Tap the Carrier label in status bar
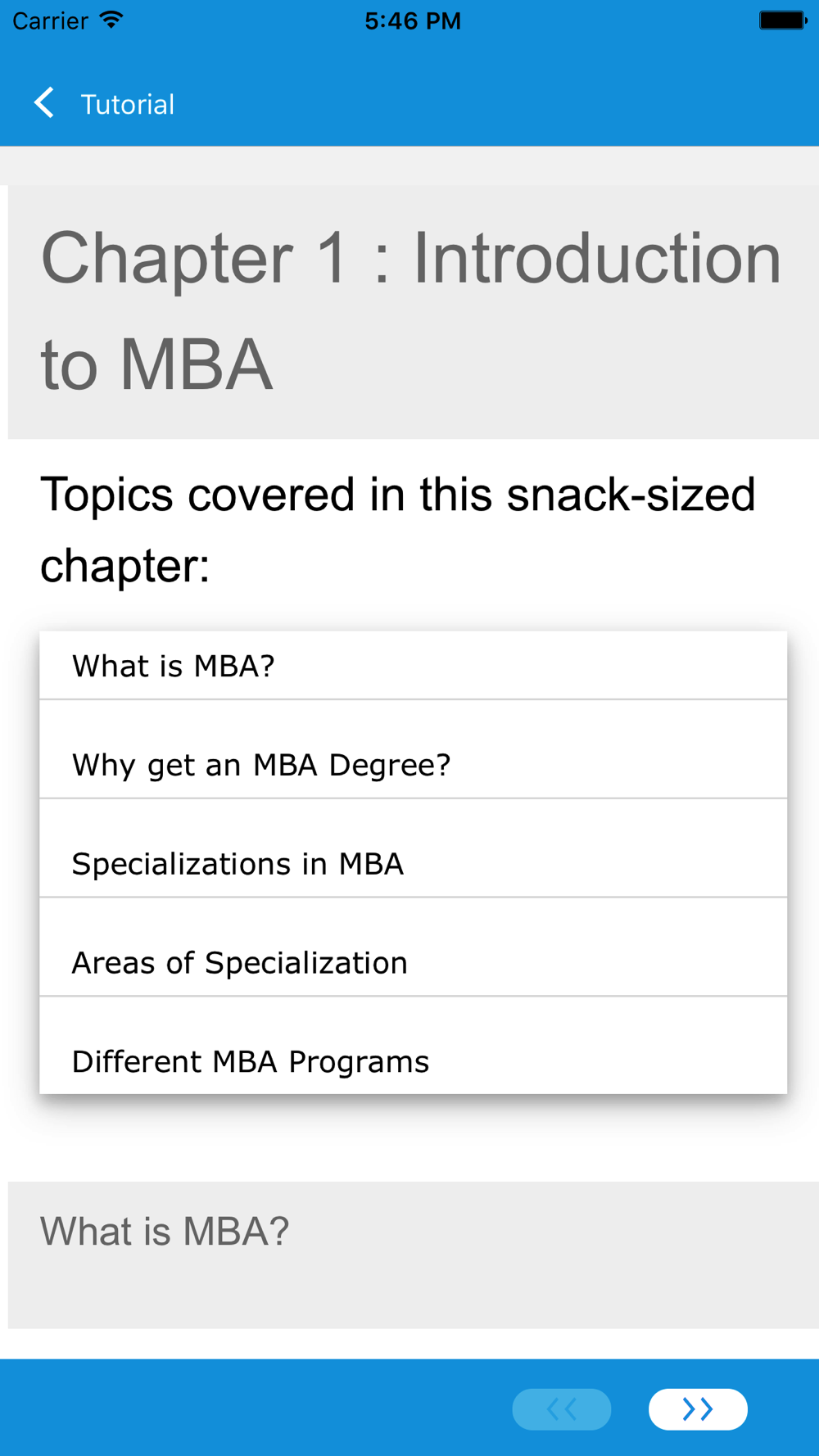Viewport: 819px width, 1456px height. coord(50,20)
